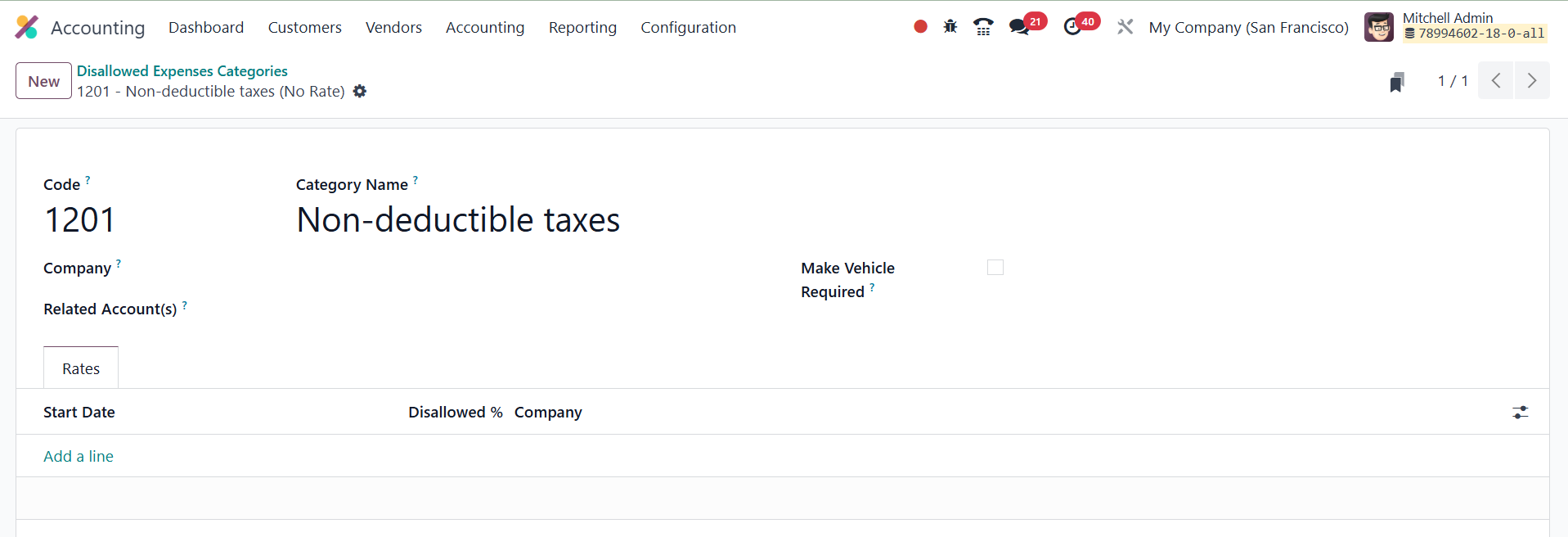Open the VoIP phone icon
The image size is (1568, 537).
click(983, 27)
